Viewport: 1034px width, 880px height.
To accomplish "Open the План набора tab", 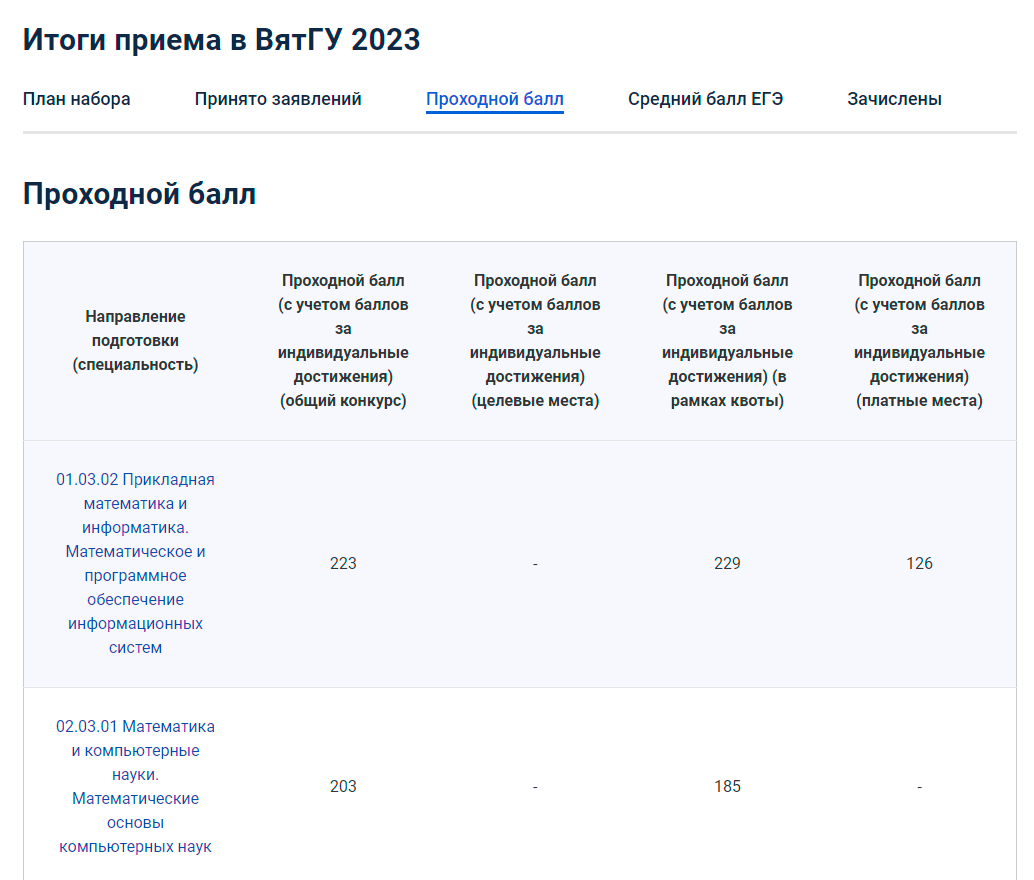I will point(76,99).
